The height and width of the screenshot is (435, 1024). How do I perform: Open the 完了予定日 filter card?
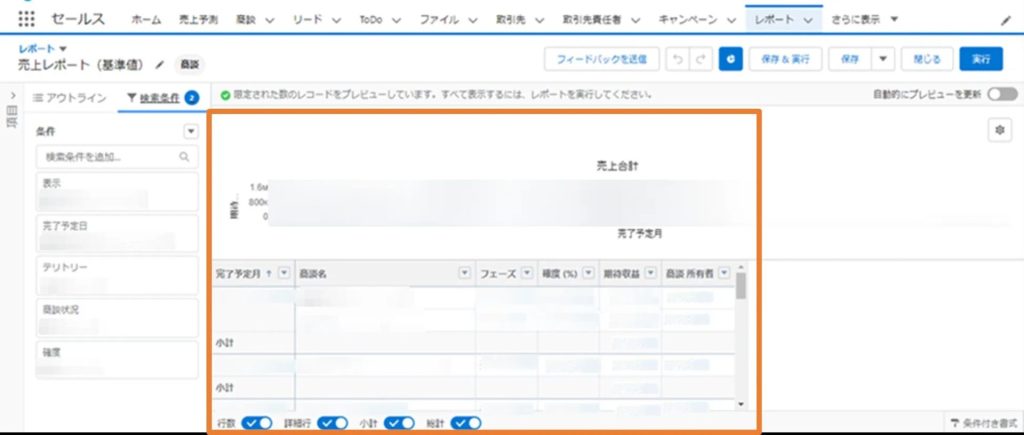coord(117,233)
